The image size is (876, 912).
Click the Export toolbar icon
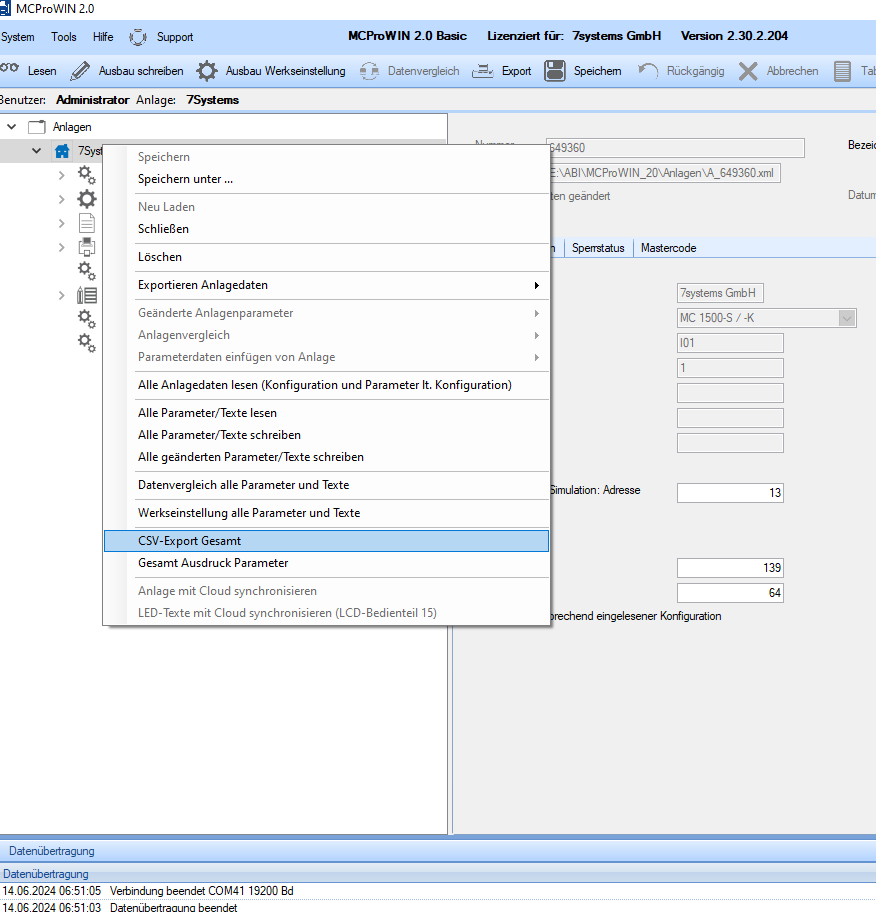483,71
